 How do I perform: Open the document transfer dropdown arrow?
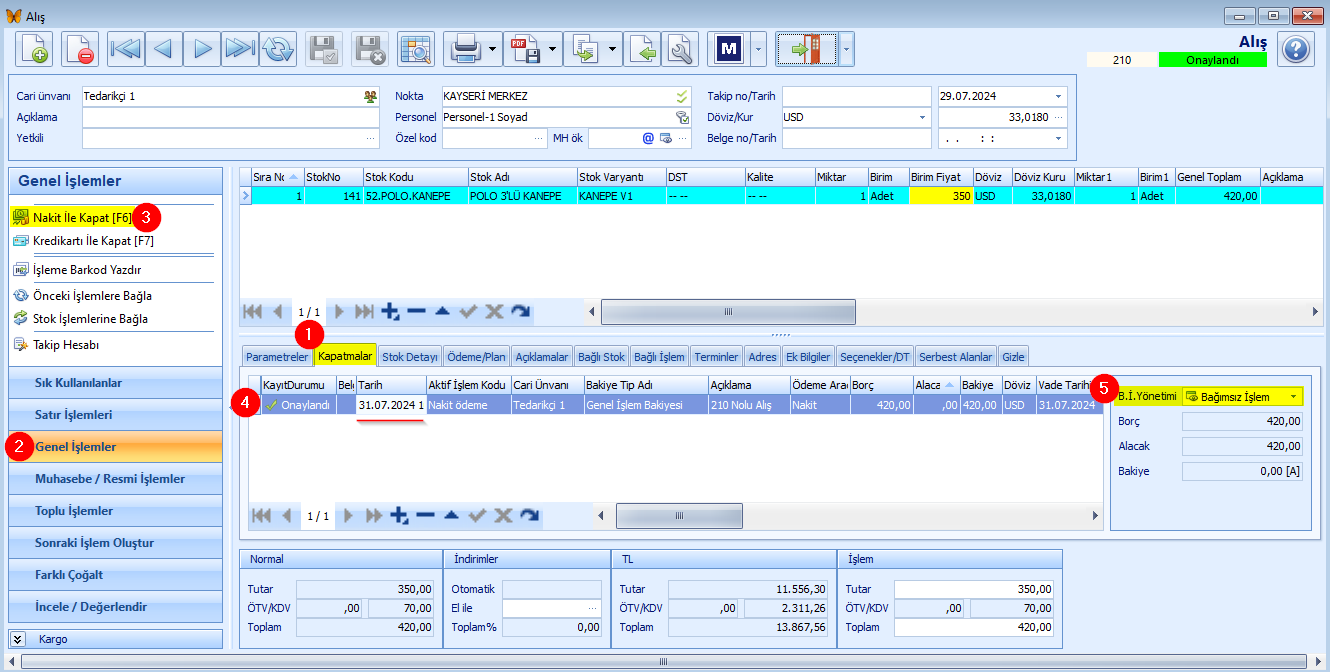pyautogui.click(x=612, y=48)
